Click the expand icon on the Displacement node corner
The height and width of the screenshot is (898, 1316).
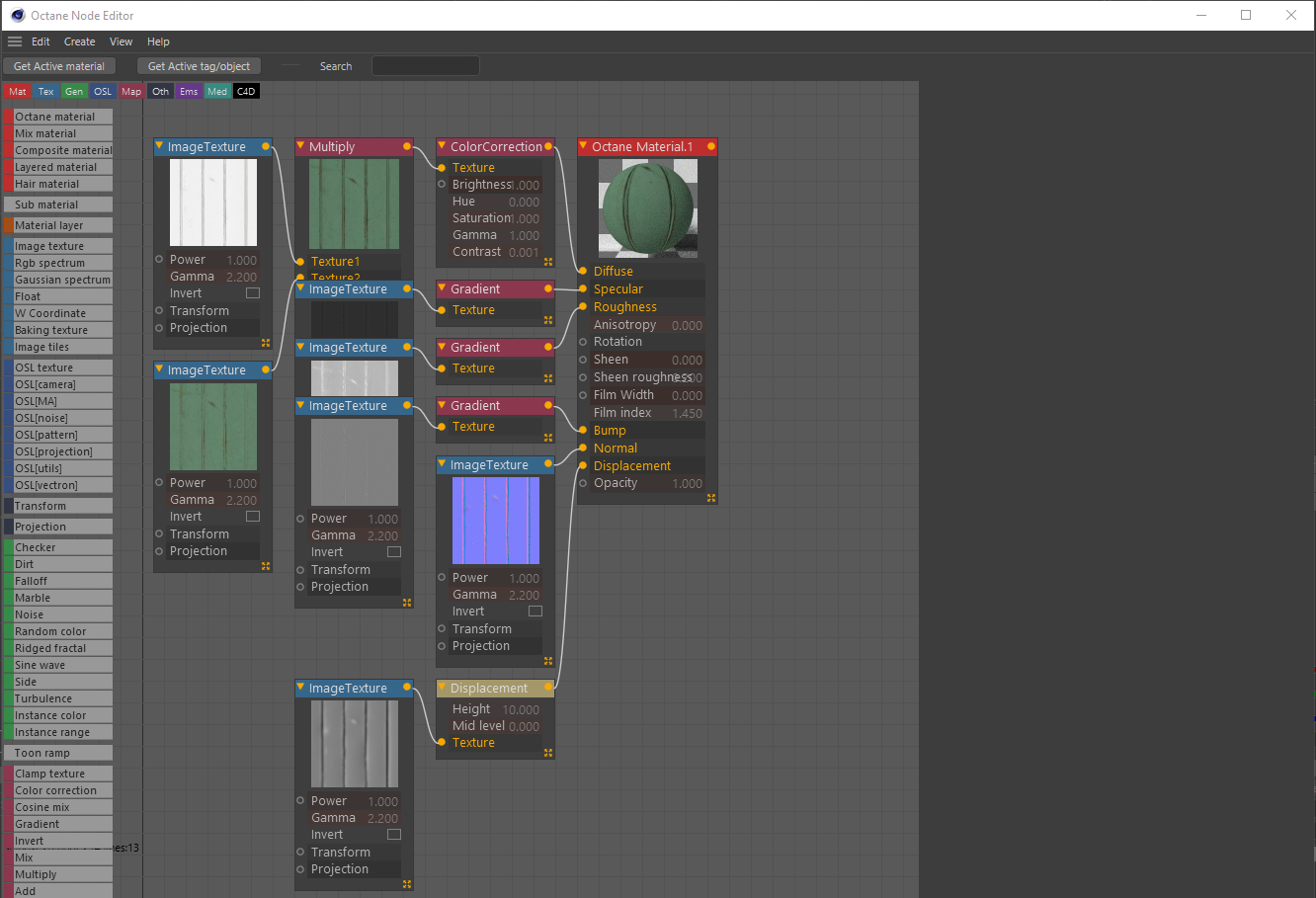[548, 752]
